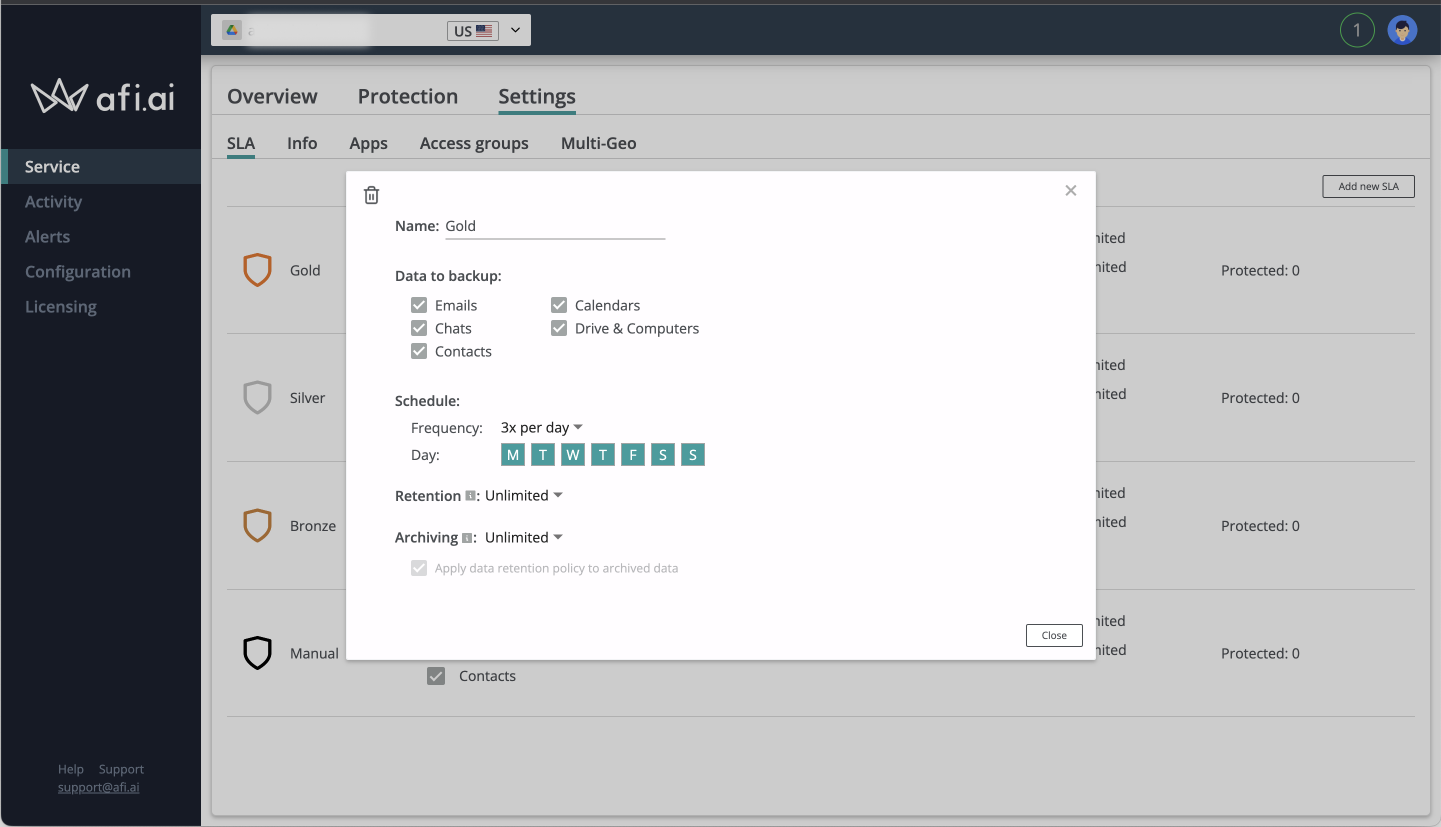1441x827 pixels.
Task: Expand the Archiving Unlimited dropdown
Action: [521, 537]
